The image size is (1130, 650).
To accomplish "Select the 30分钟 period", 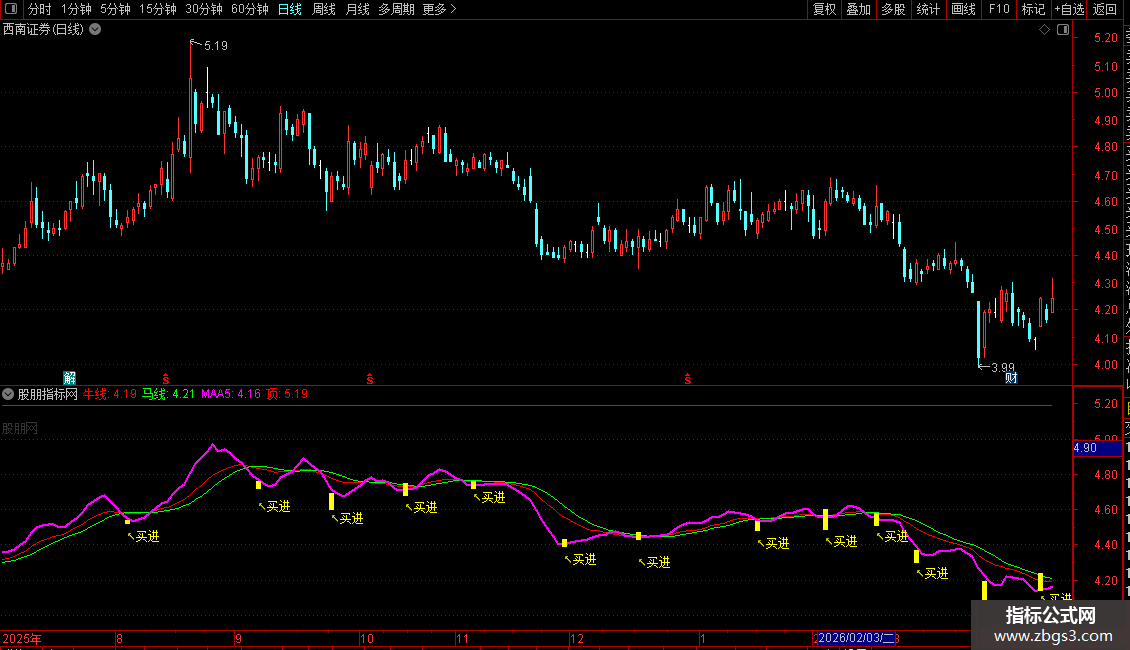I will (x=204, y=9).
